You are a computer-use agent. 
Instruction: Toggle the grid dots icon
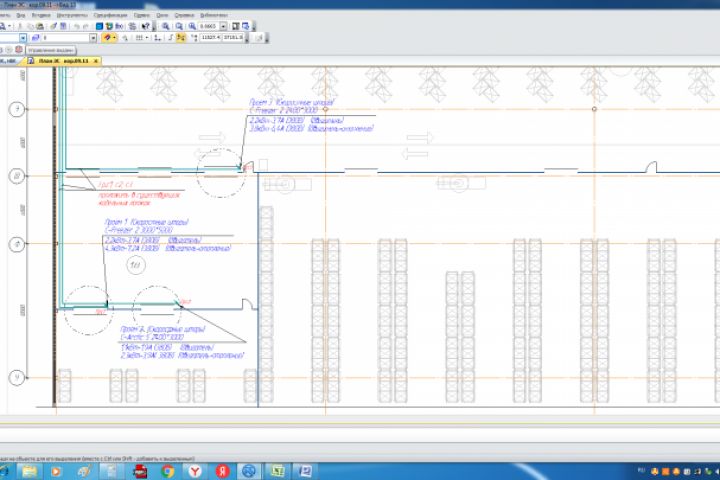139,38
